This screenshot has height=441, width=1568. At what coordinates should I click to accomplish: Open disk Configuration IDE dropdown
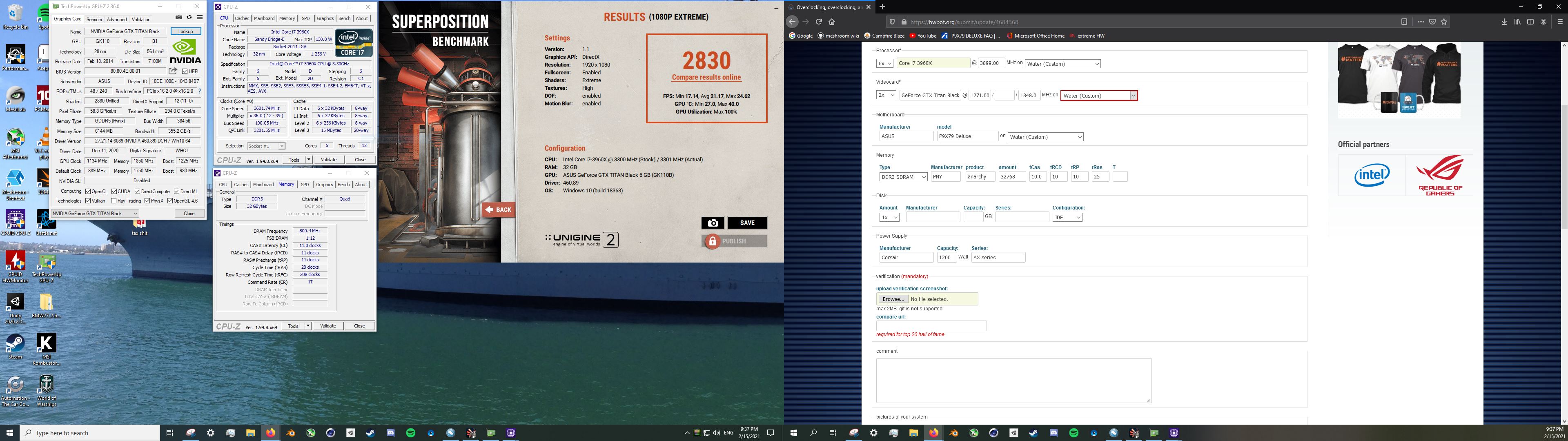pyautogui.click(x=1067, y=218)
